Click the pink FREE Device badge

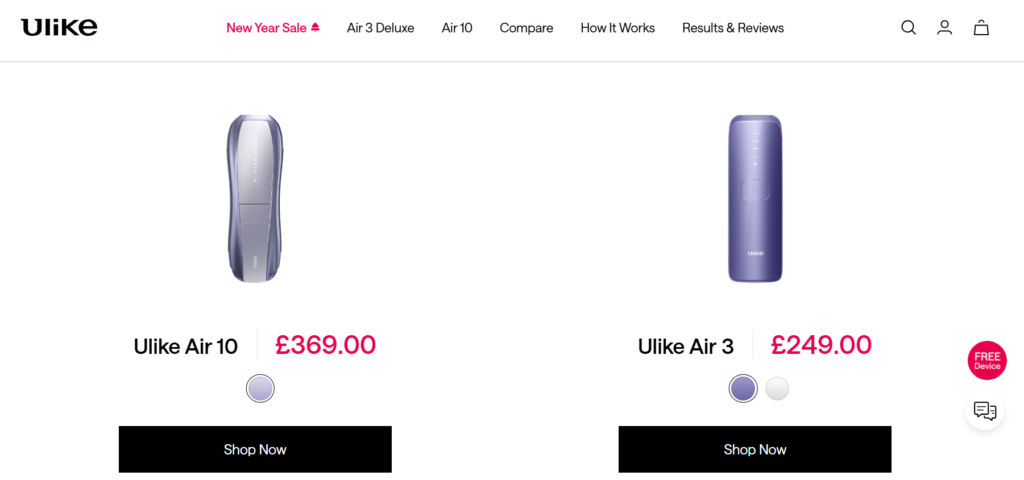987,361
